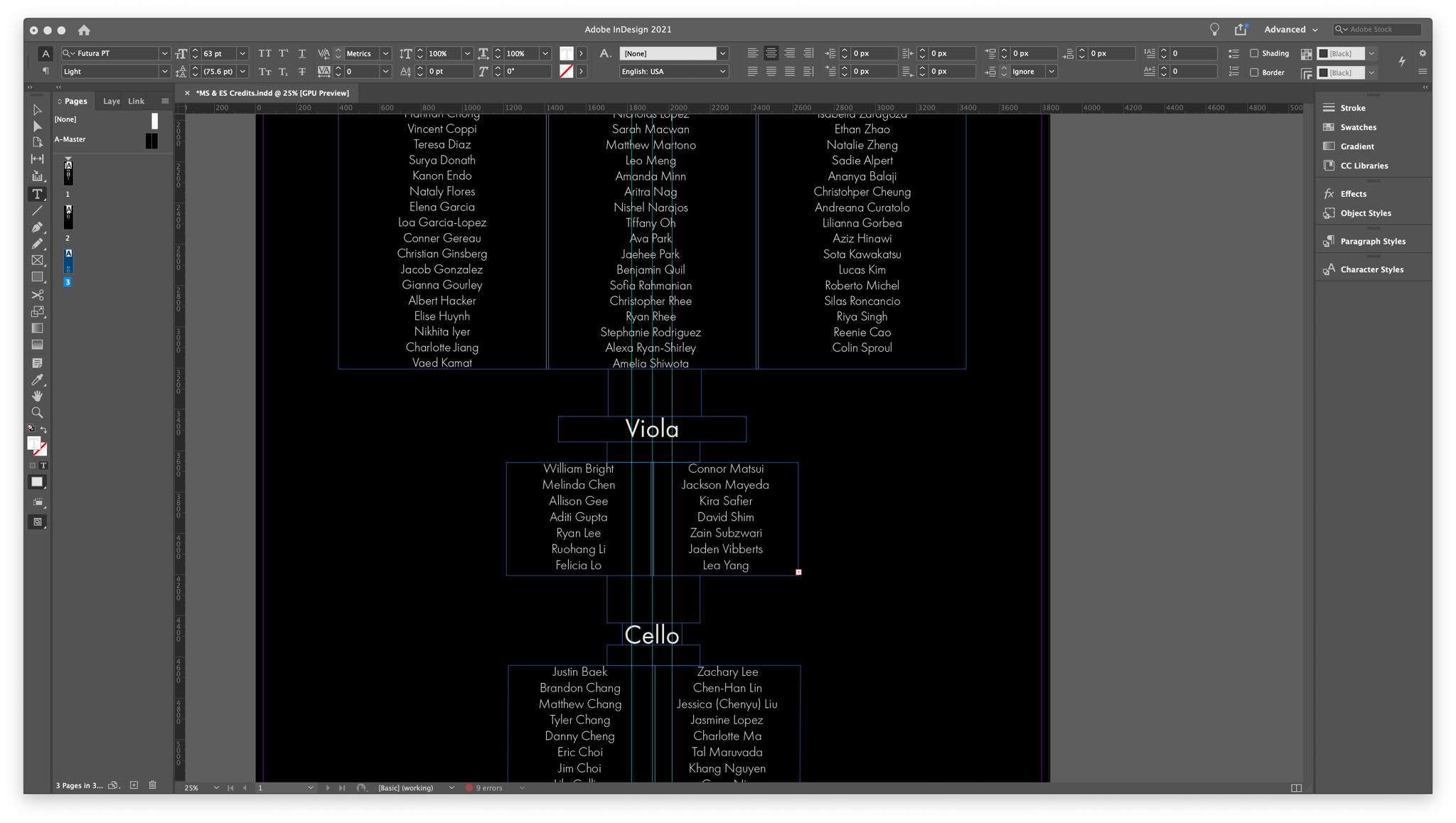Select the Direct Selection tool
Screen dimensions: 1456x823
click(37, 127)
